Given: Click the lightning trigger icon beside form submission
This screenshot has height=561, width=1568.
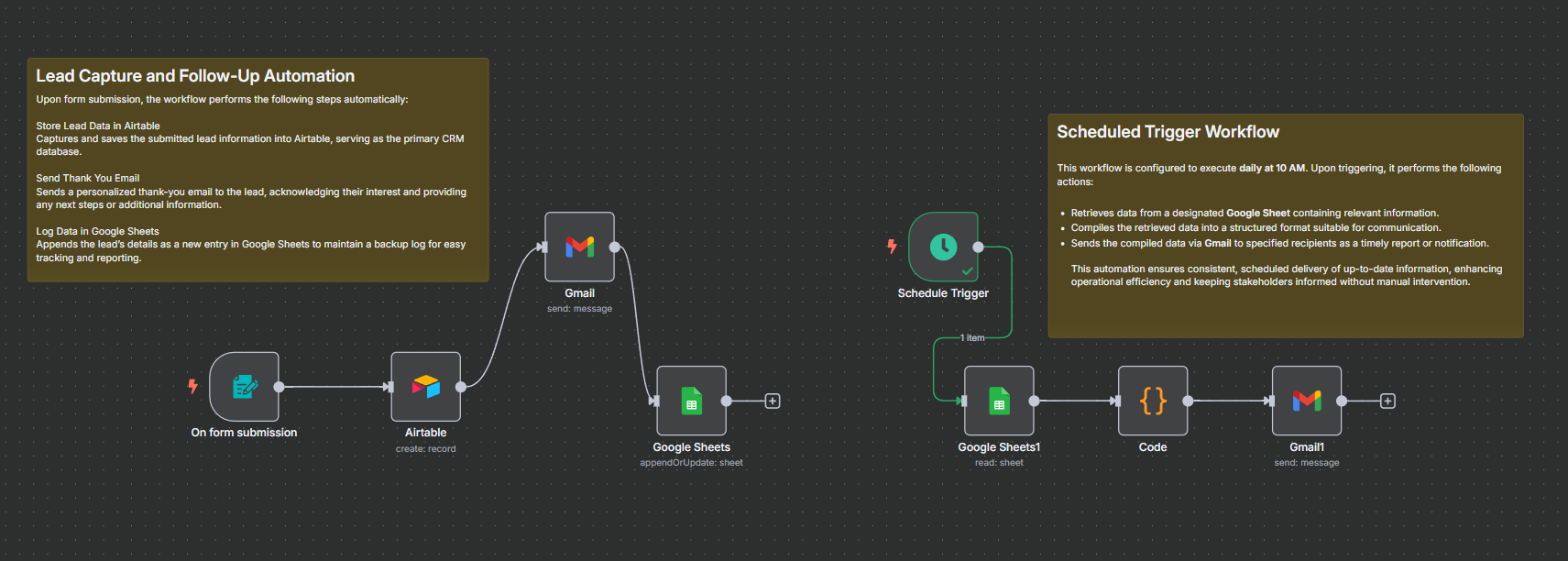Looking at the screenshot, I should pos(192,386).
